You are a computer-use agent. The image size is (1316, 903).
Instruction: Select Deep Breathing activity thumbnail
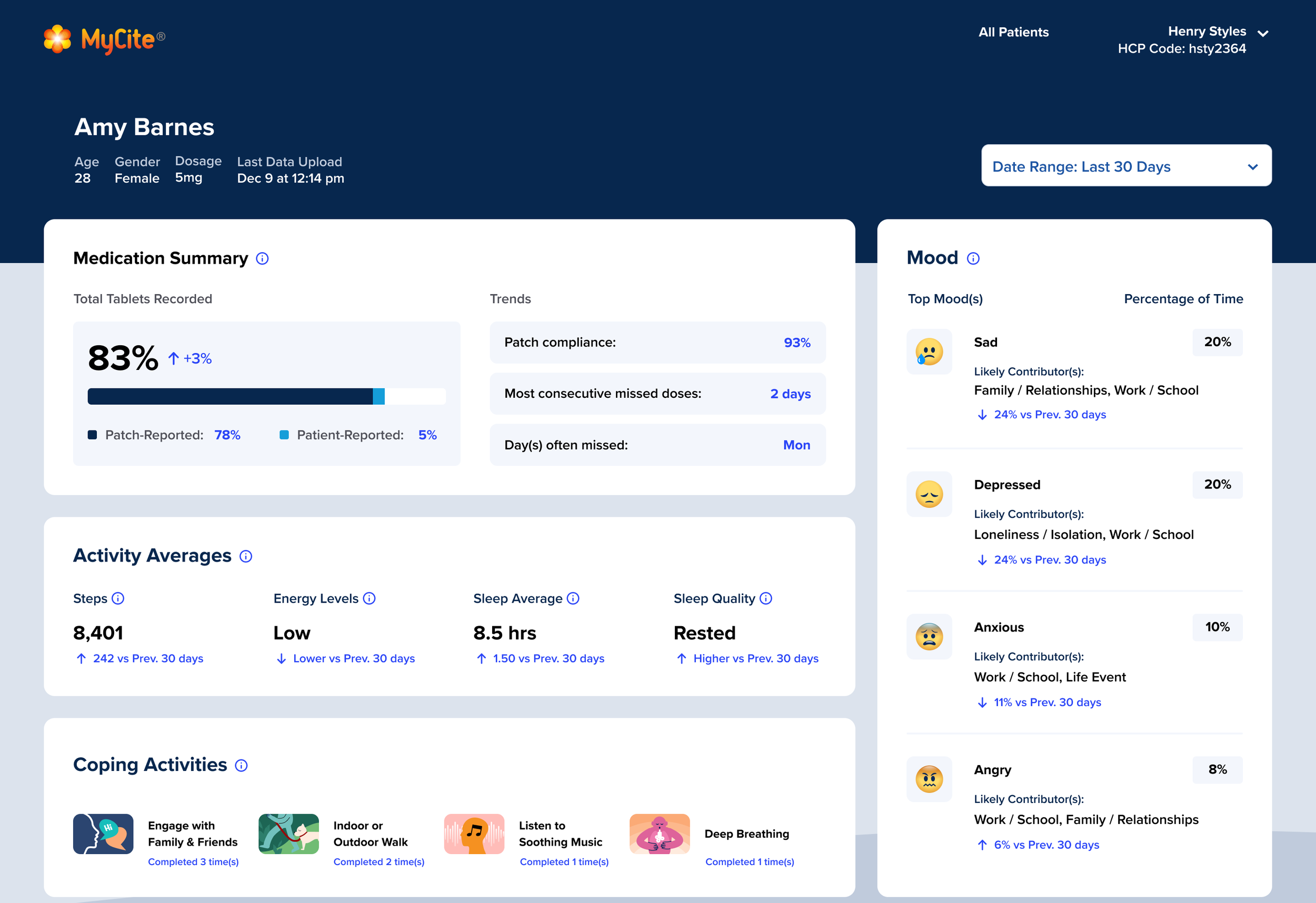[x=659, y=834]
